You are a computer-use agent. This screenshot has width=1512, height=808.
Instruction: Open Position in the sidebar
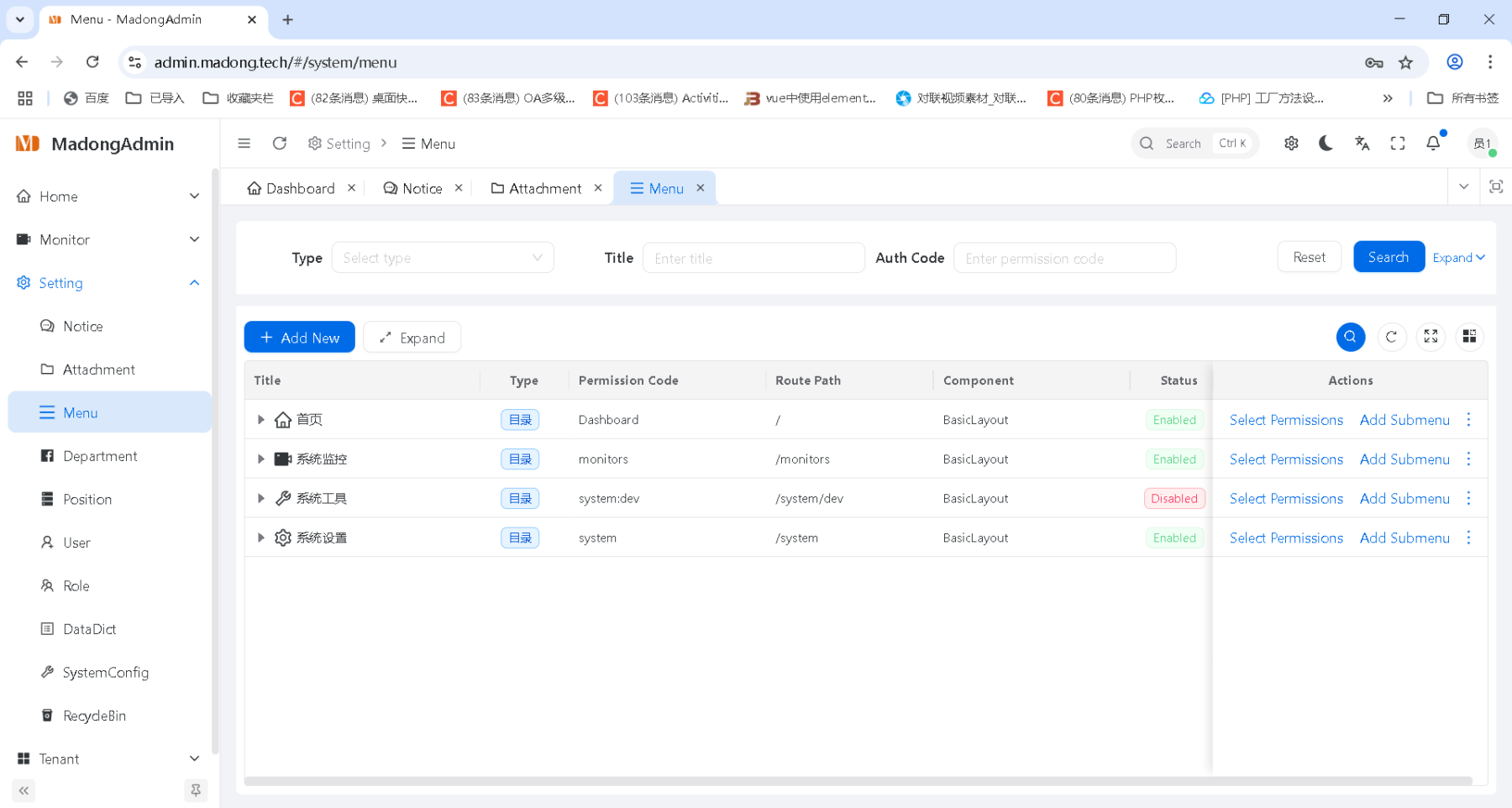[109, 499]
